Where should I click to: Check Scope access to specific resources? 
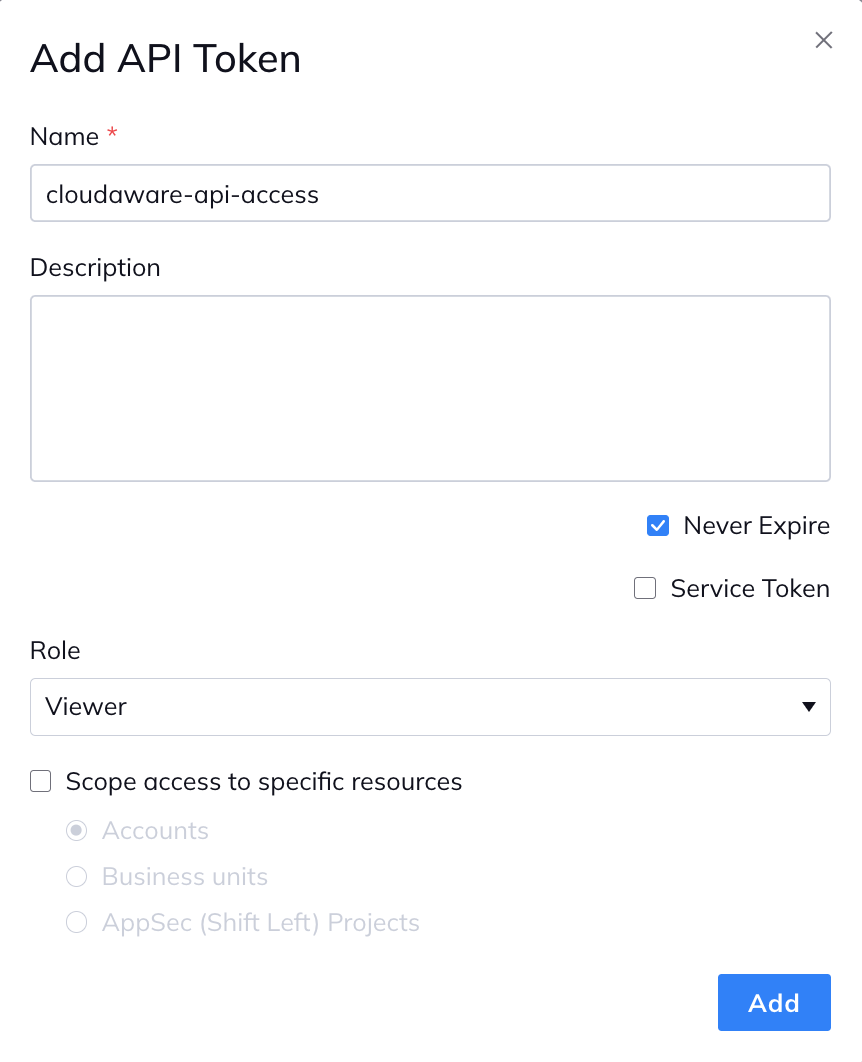[40, 781]
